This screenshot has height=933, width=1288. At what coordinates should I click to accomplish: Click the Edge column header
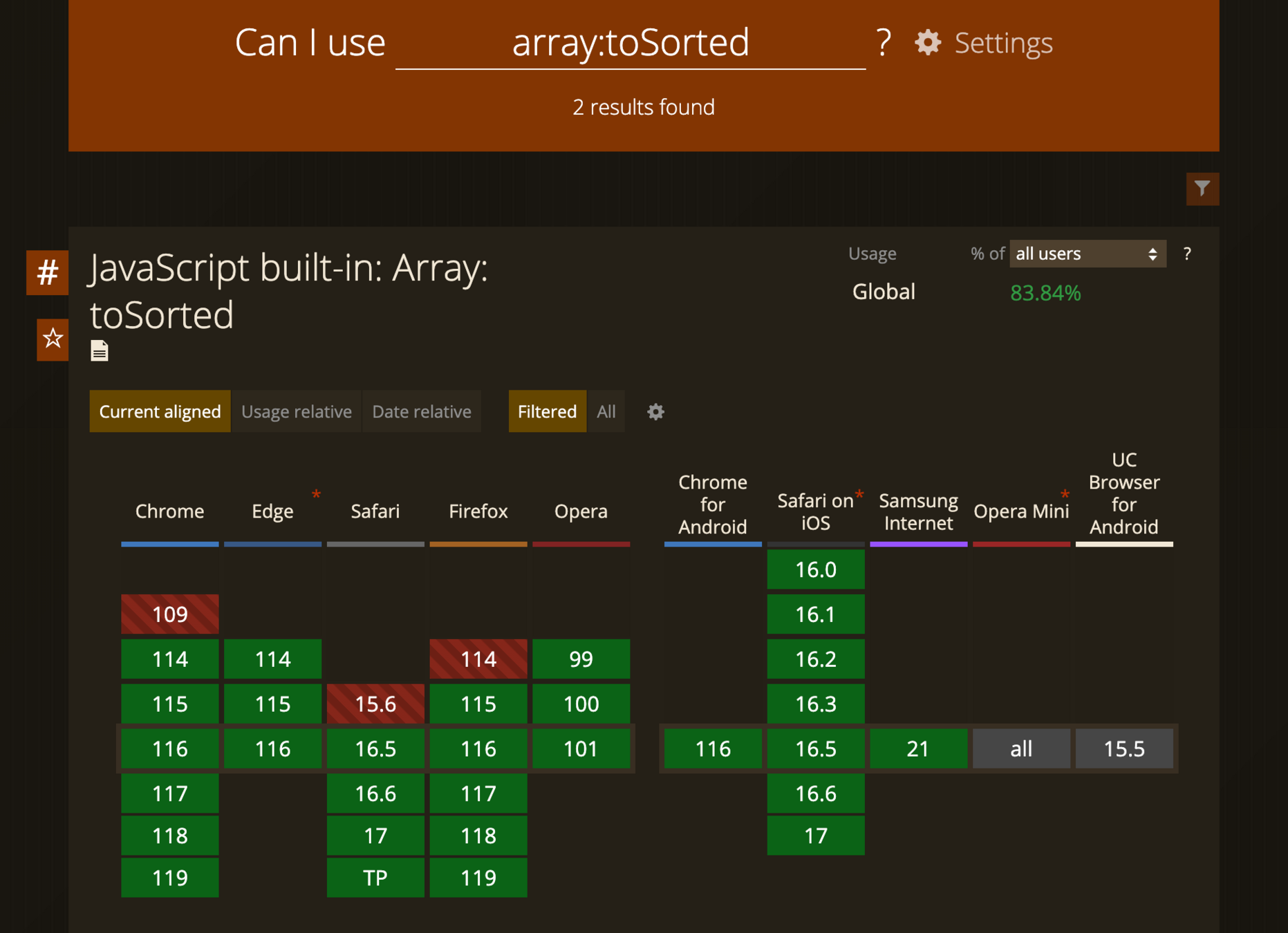tap(272, 511)
